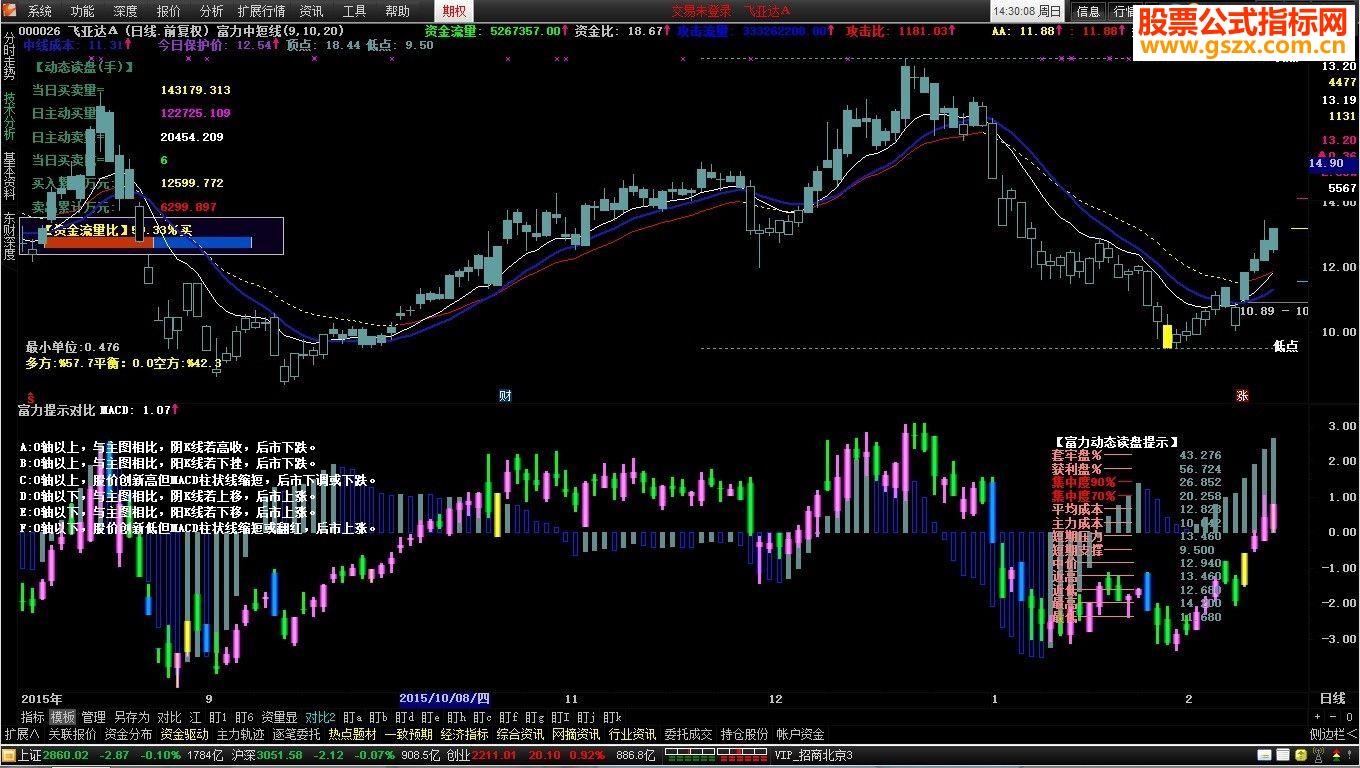Click the 上证 index value 2860.02
Image resolution: width=1360 pixels, height=768 pixels.
tap(66, 756)
